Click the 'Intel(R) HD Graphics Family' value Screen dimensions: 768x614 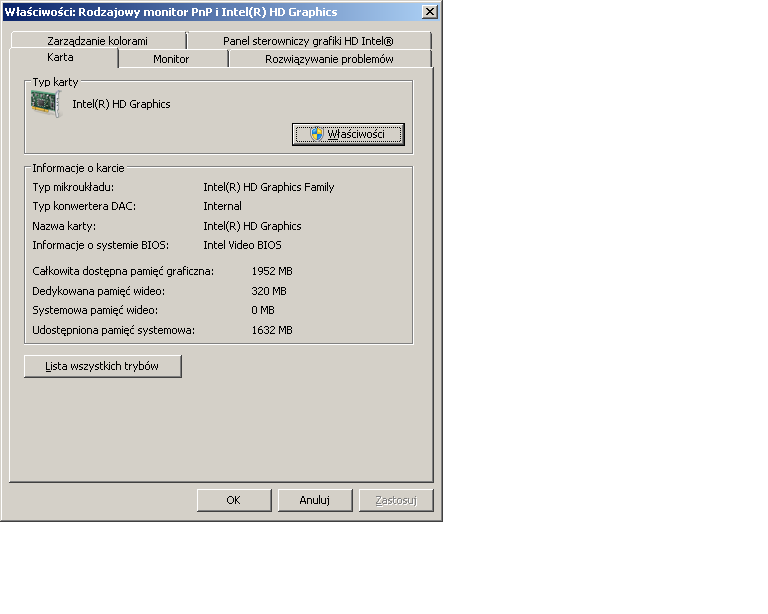[x=269, y=187]
